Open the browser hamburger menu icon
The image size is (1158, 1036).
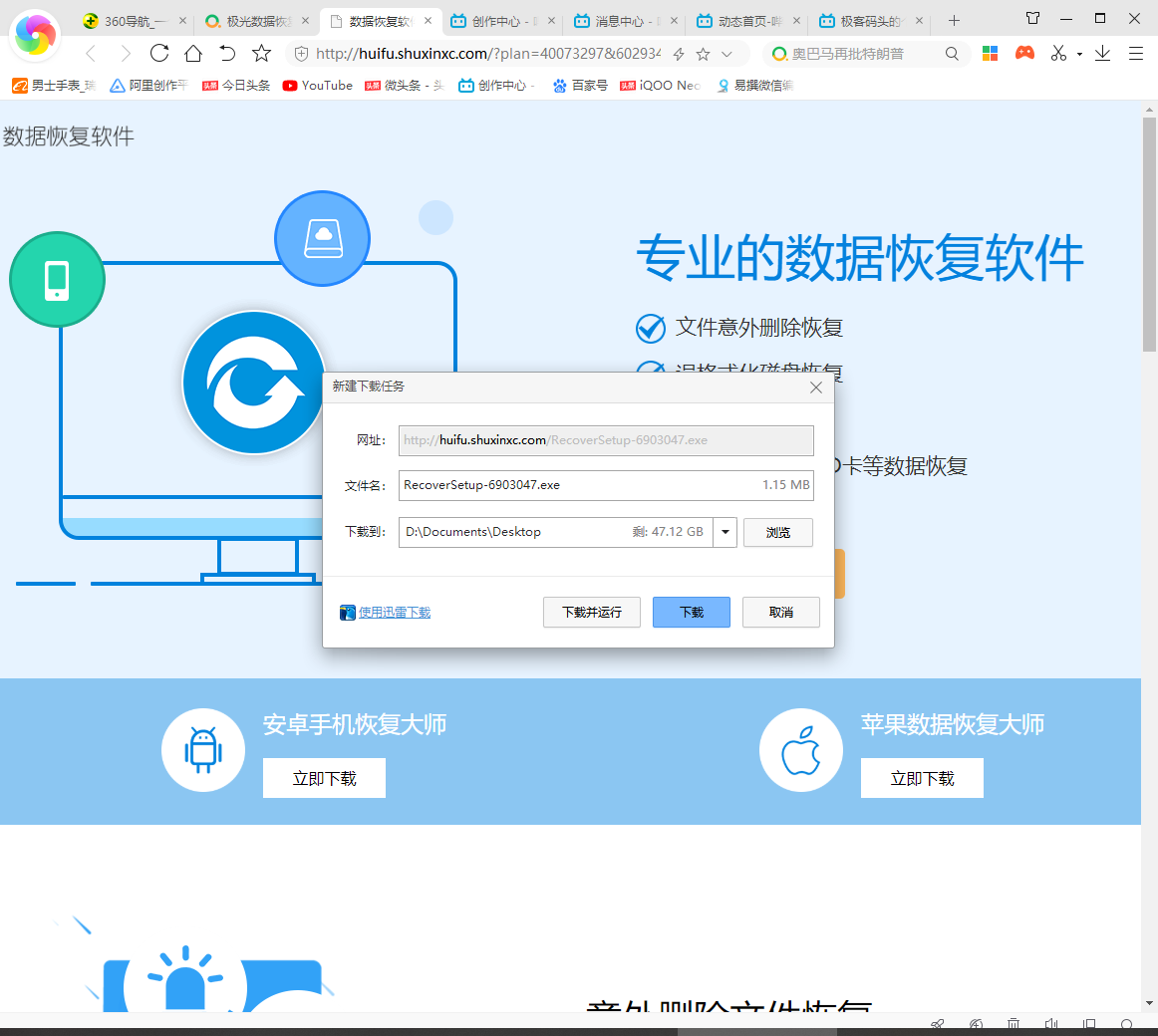[x=1135, y=54]
